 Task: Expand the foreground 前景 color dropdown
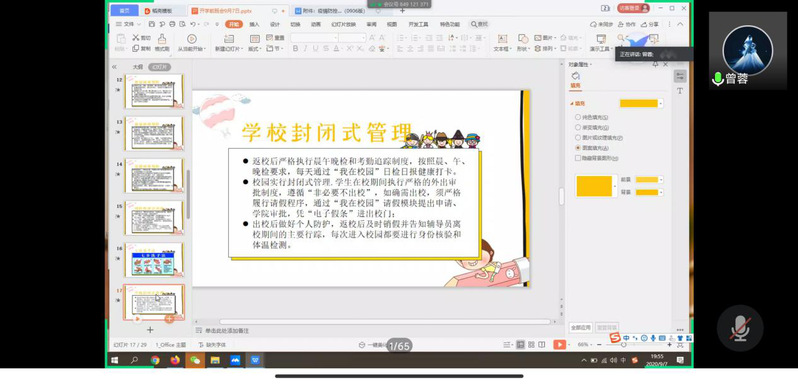[x=661, y=180]
